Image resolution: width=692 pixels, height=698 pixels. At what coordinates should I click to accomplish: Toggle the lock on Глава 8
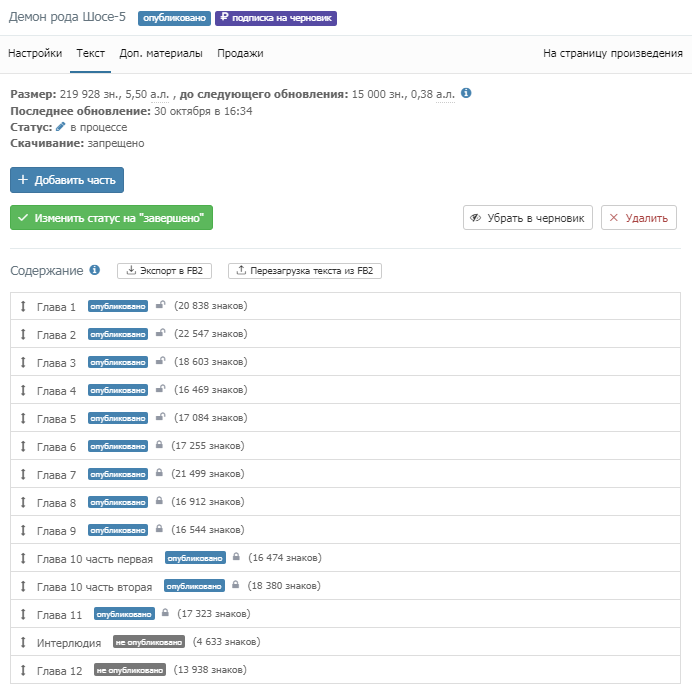[159, 502]
